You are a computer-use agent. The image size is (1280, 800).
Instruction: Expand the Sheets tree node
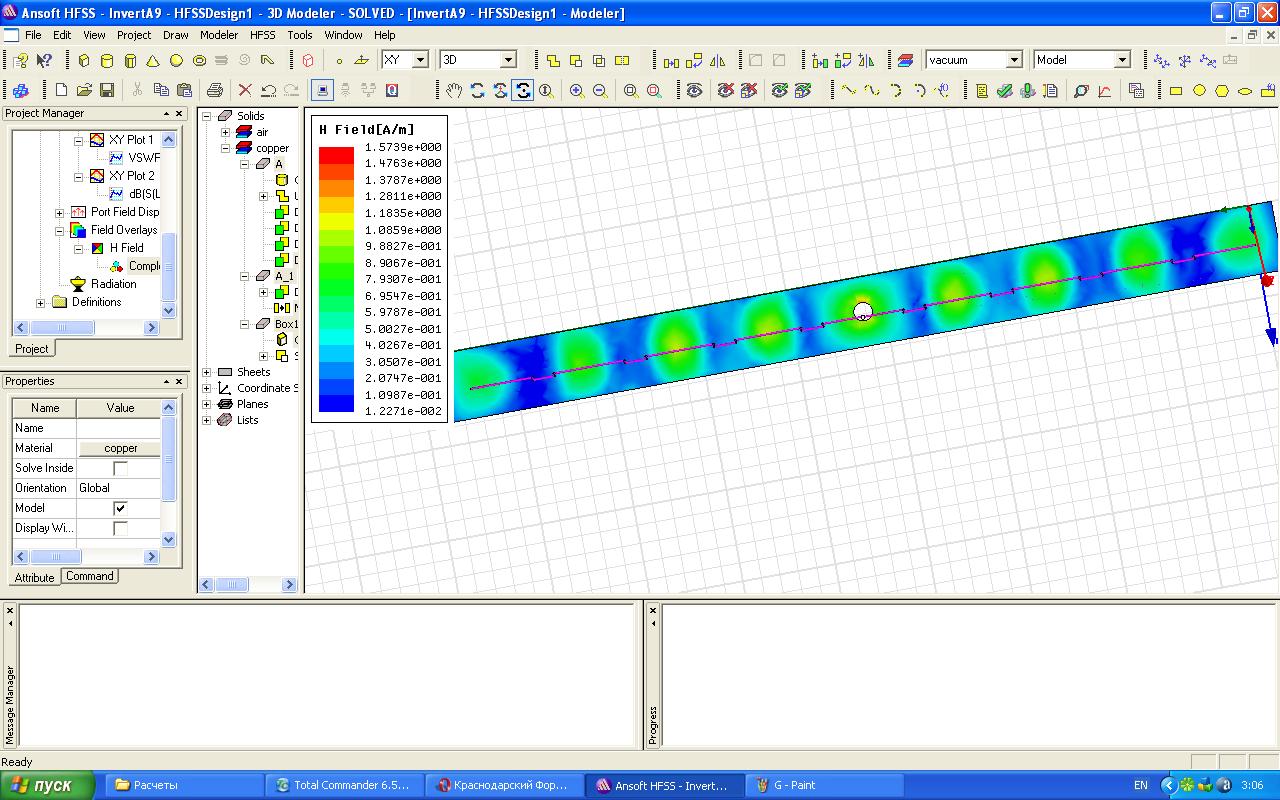click(x=207, y=372)
